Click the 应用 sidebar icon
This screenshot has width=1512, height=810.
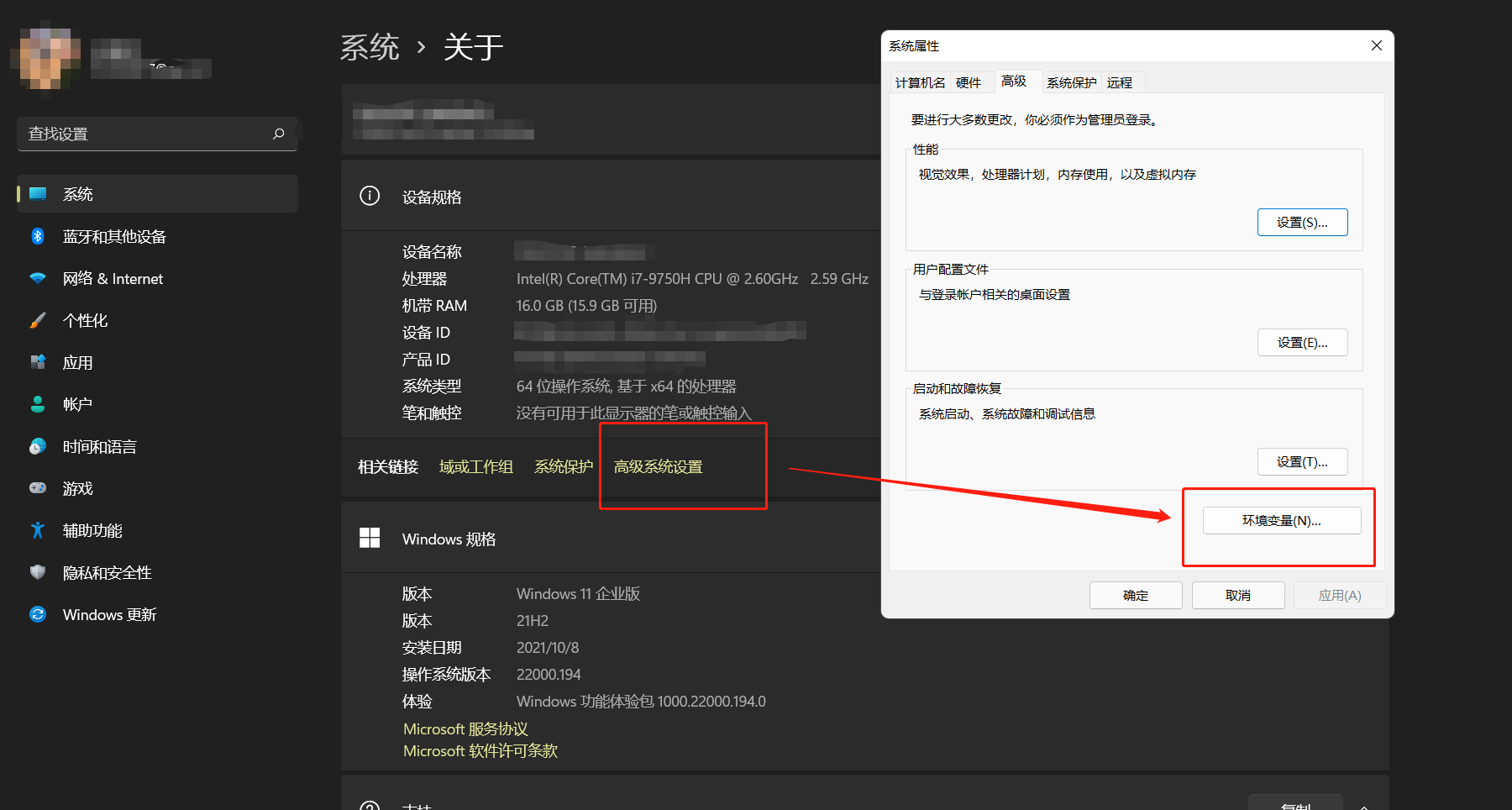click(38, 362)
